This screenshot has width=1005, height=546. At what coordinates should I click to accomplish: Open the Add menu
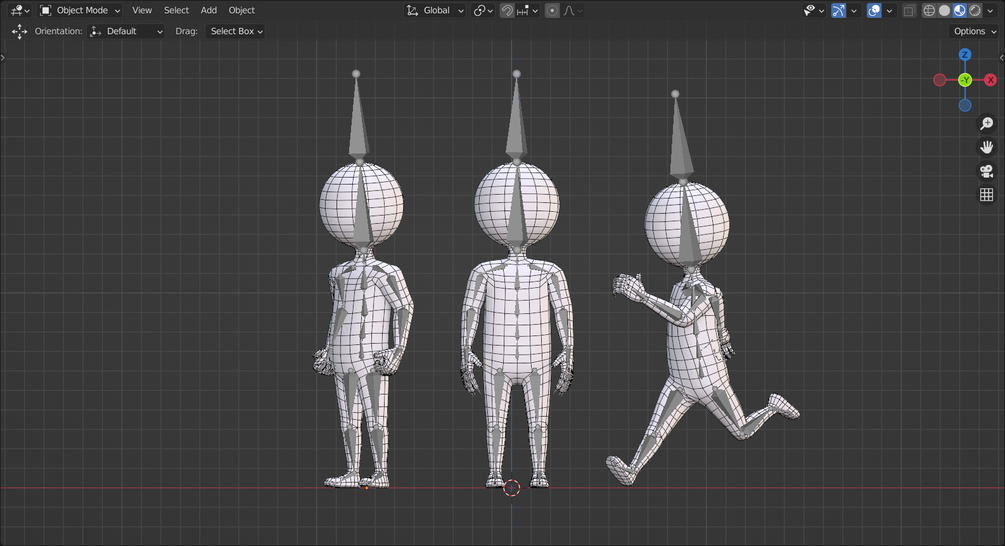click(x=208, y=10)
